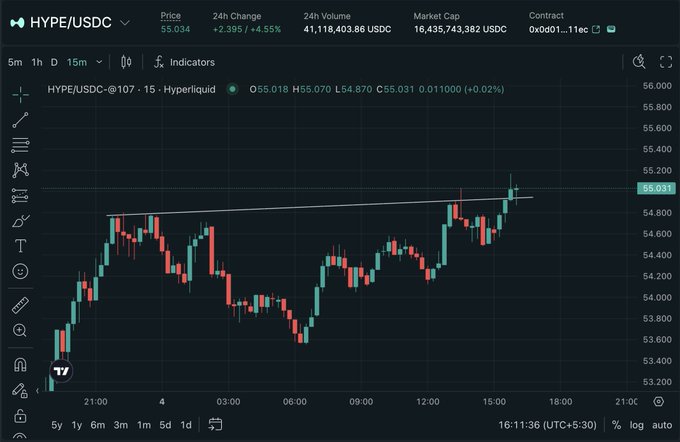
Task: Click the underlined Price label
Action: pos(170,16)
